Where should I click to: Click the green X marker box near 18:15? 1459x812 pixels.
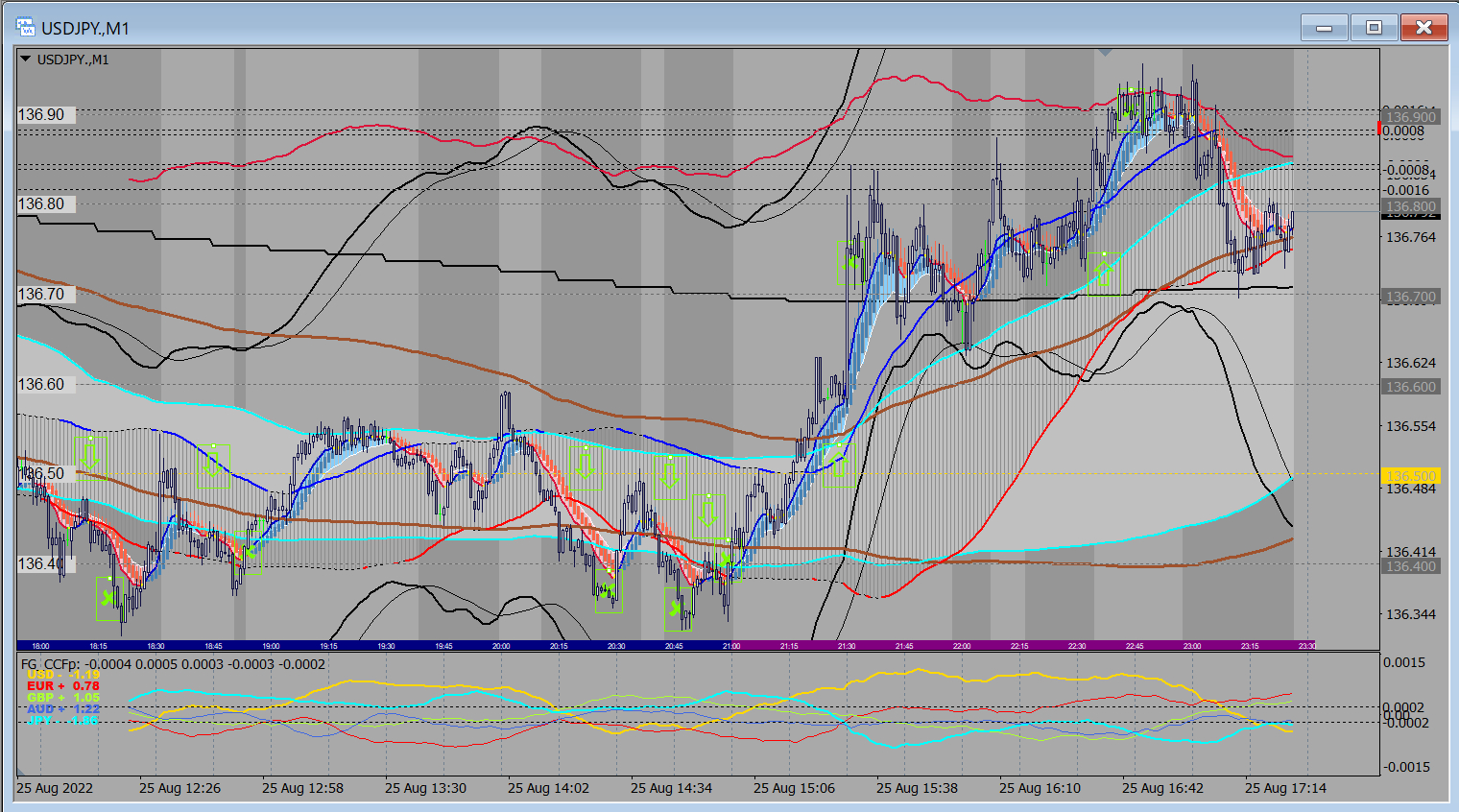tap(108, 598)
